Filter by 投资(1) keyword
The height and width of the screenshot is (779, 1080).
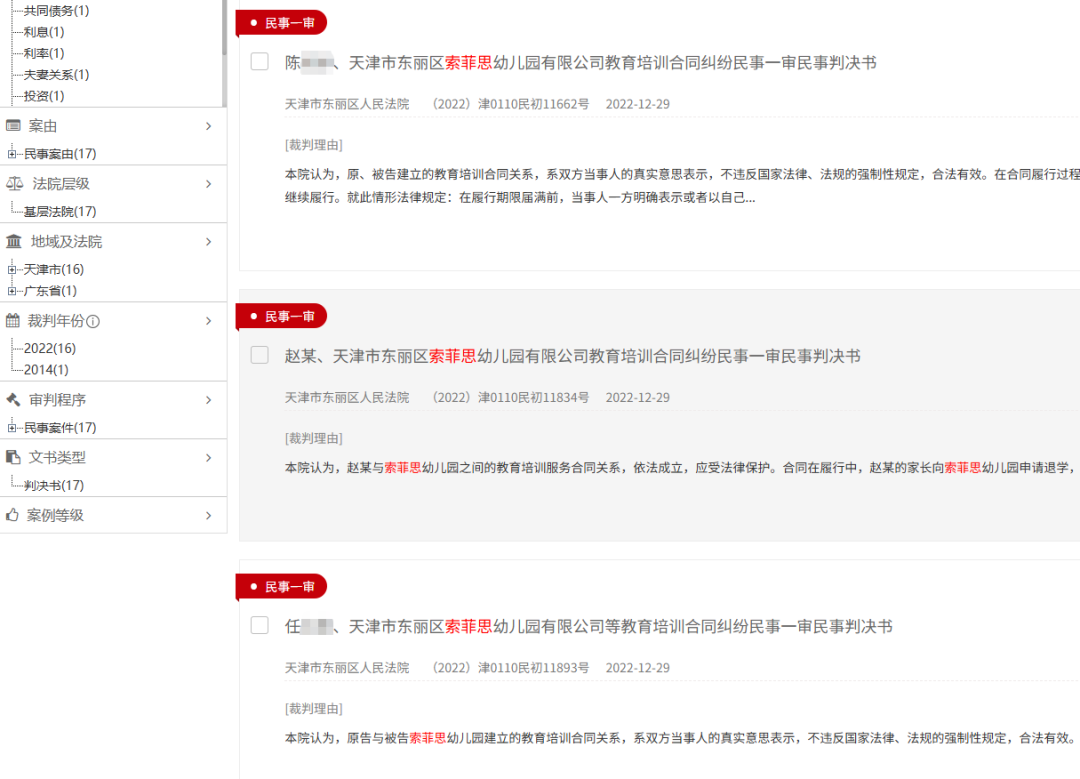point(44,96)
